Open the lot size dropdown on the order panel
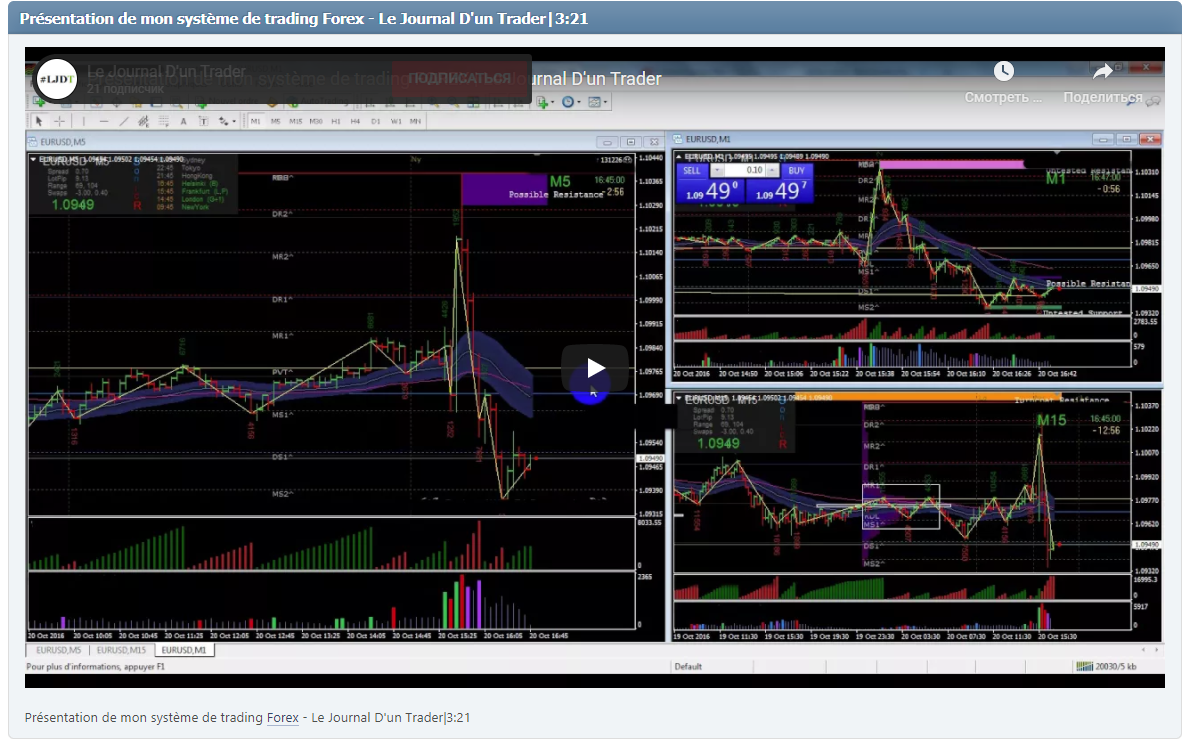This screenshot has height=746, width=1185. coord(718,170)
